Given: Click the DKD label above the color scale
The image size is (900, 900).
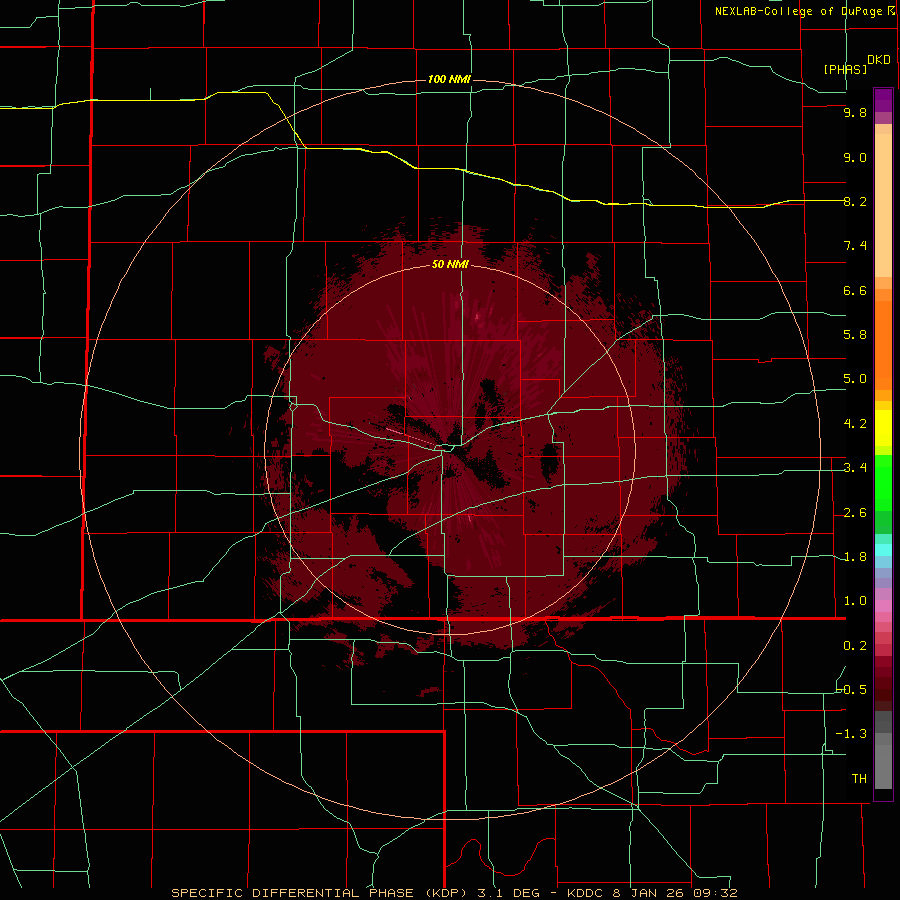Looking at the screenshot, I should [x=879, y=59].
